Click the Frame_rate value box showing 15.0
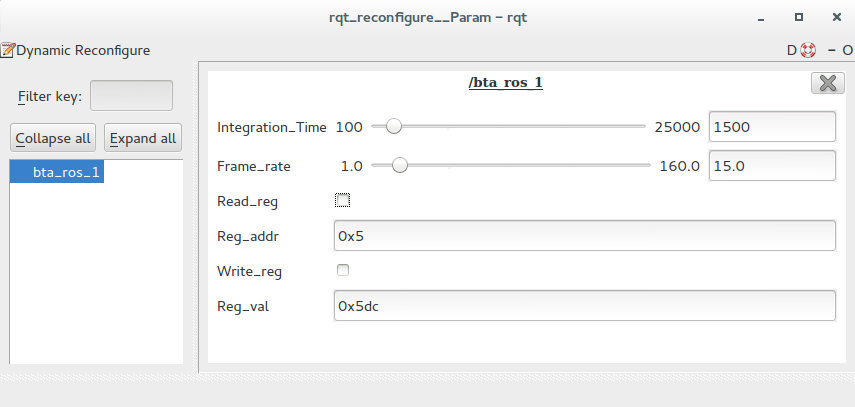 click(771, 166)
